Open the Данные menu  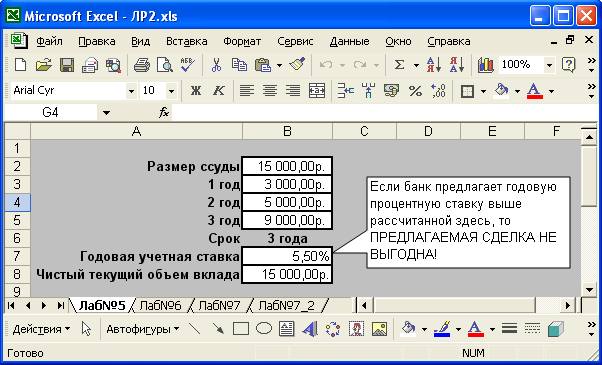coord(349,41)
